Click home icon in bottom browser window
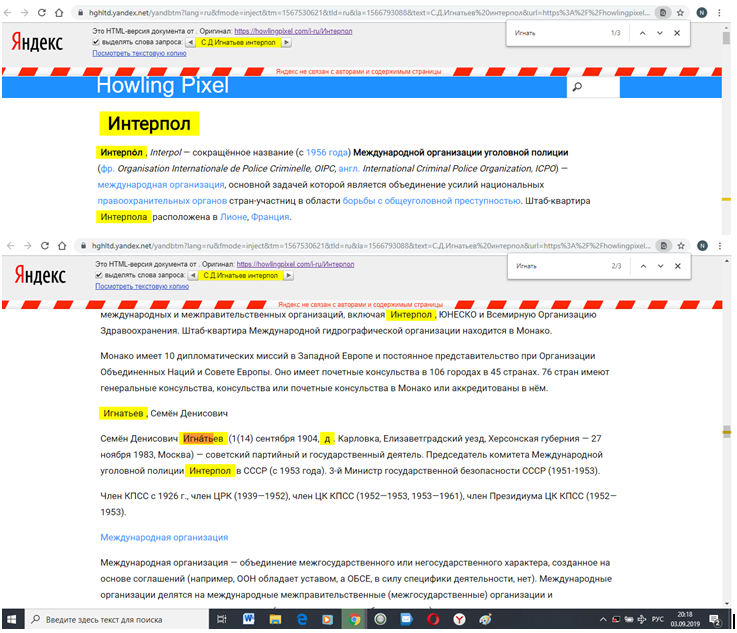This screenshot has width=737, height=633. click(x=62, y=245)
